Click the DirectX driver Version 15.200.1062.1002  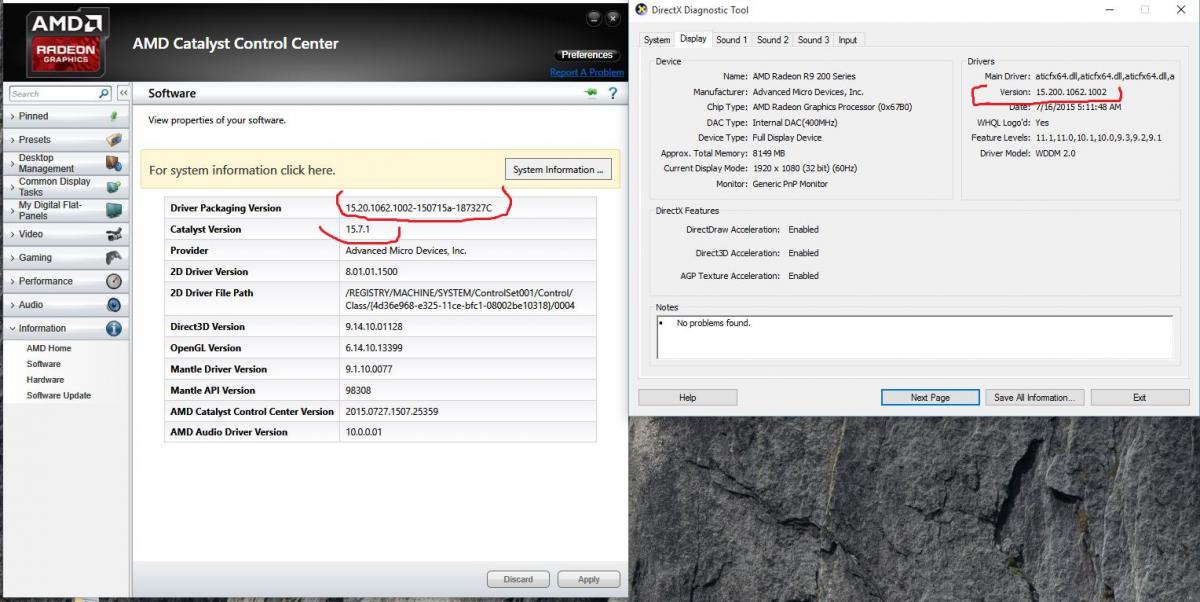pyautogui.click(x=1071, y=92)
